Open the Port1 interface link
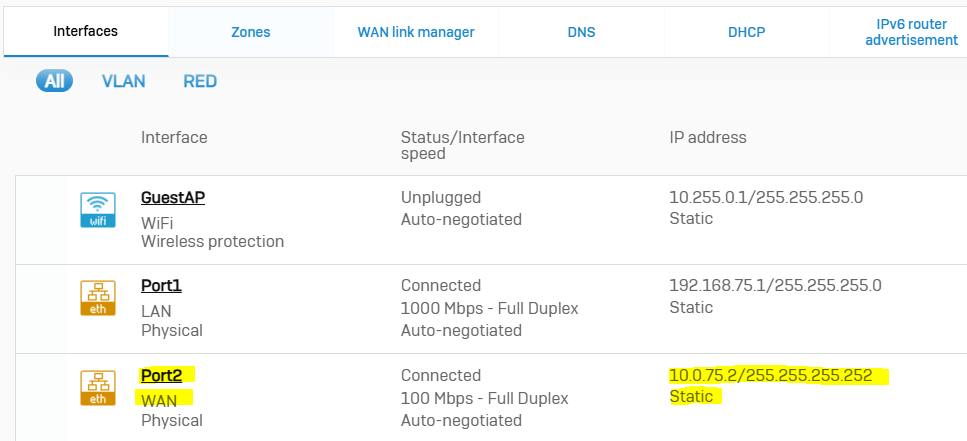The width and height of the screenshot is (967, 441). pyautogui.click(x=161, y=286)
